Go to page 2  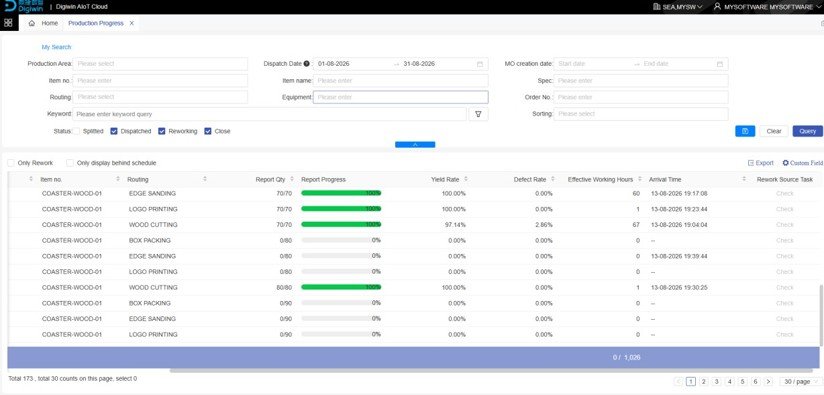pyautogui.click(x=704, y=382)
